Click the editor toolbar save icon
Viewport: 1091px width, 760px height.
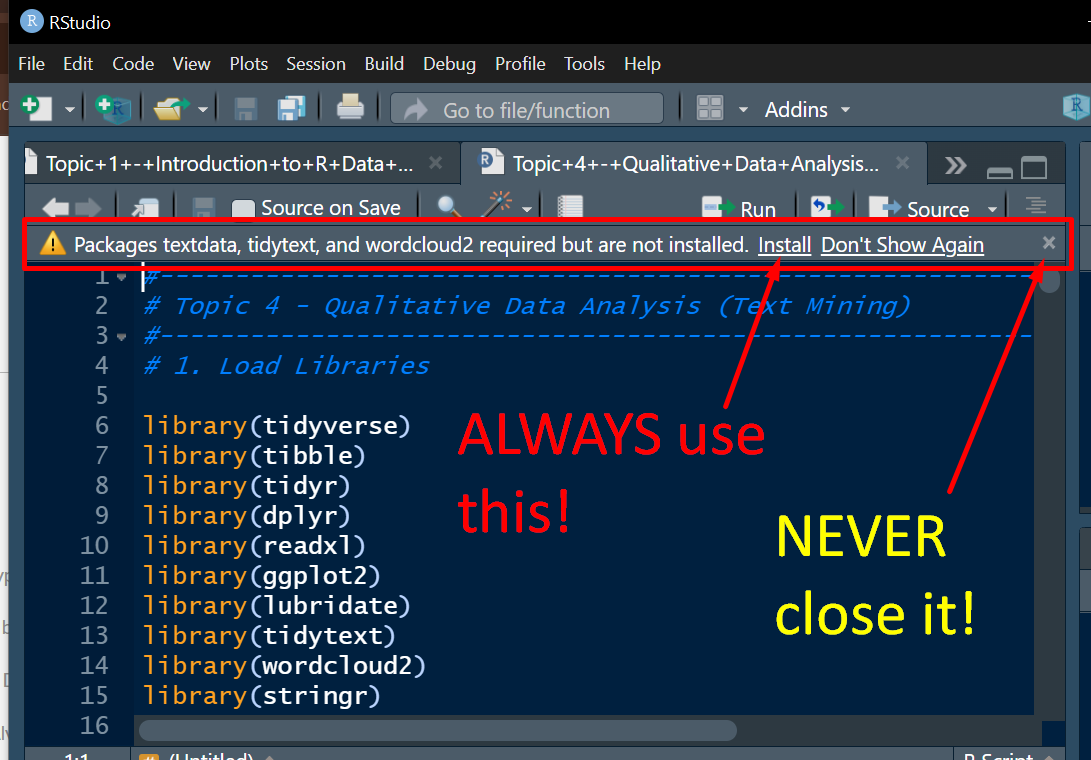[x=203, y=207]
